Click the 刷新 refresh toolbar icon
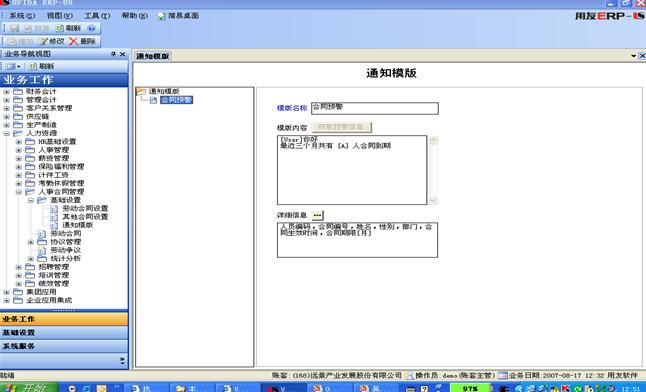The width and height of the screenshot is (646, 392). tap(60, 28)
